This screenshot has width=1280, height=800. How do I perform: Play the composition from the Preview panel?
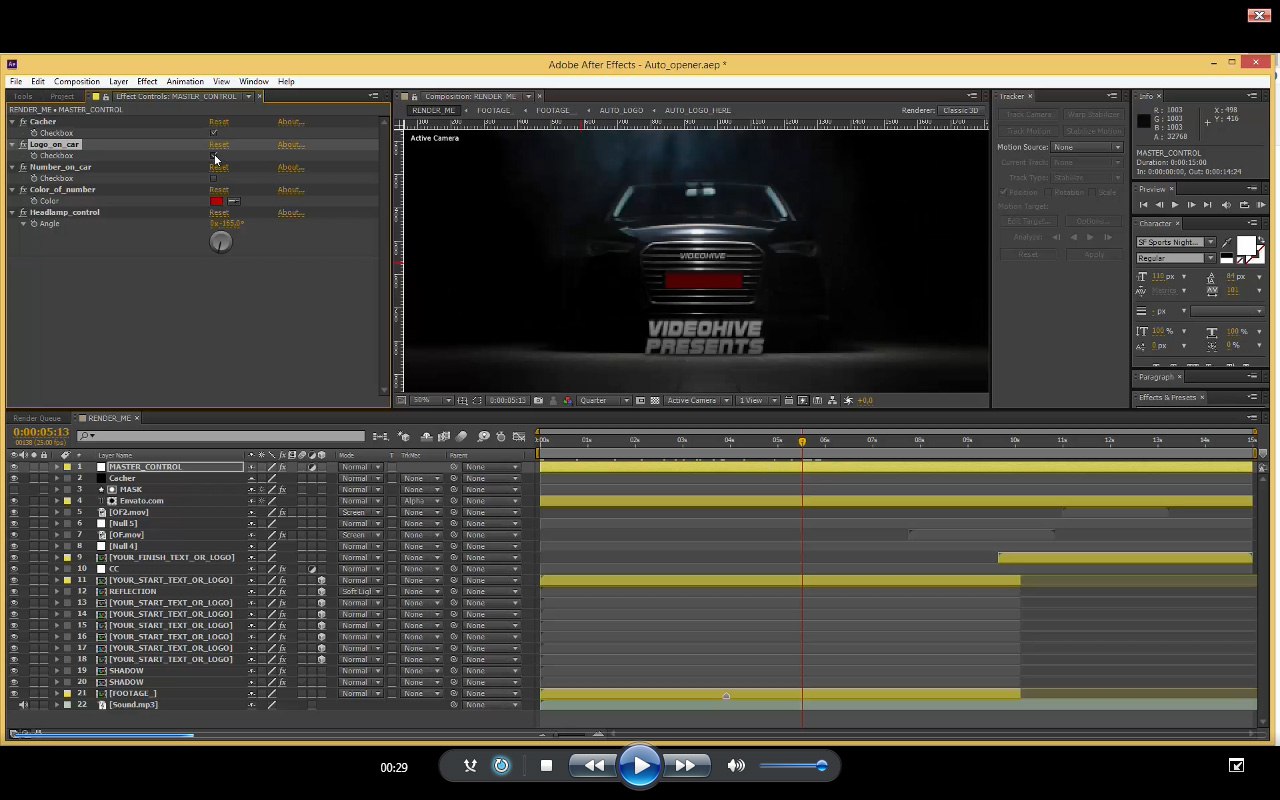coord(1175,205)
